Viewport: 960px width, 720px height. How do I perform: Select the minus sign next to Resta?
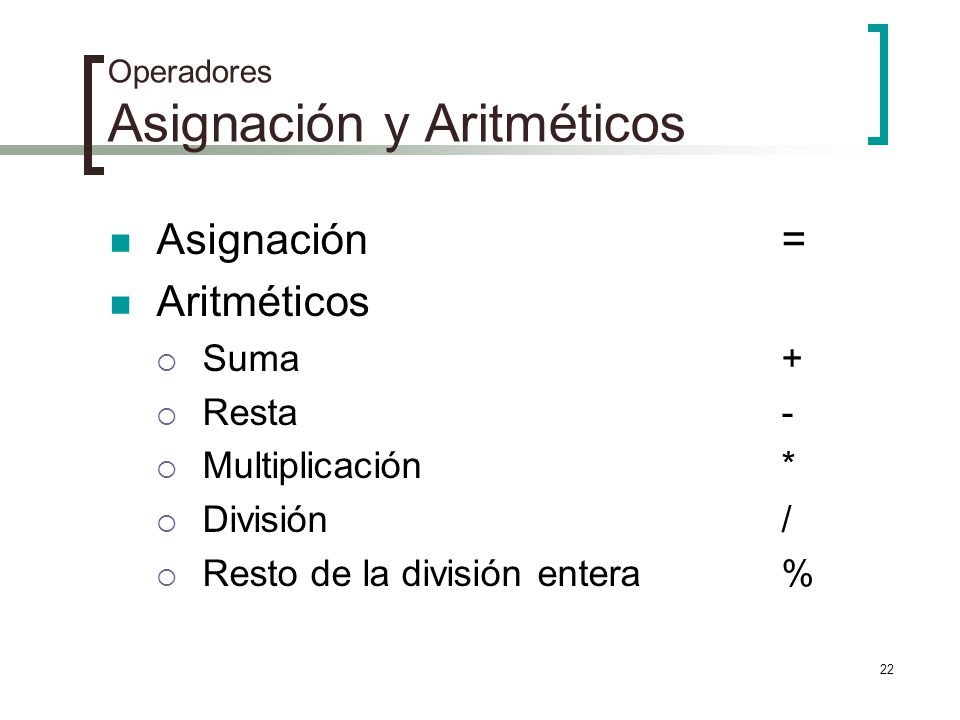(788, 416)
